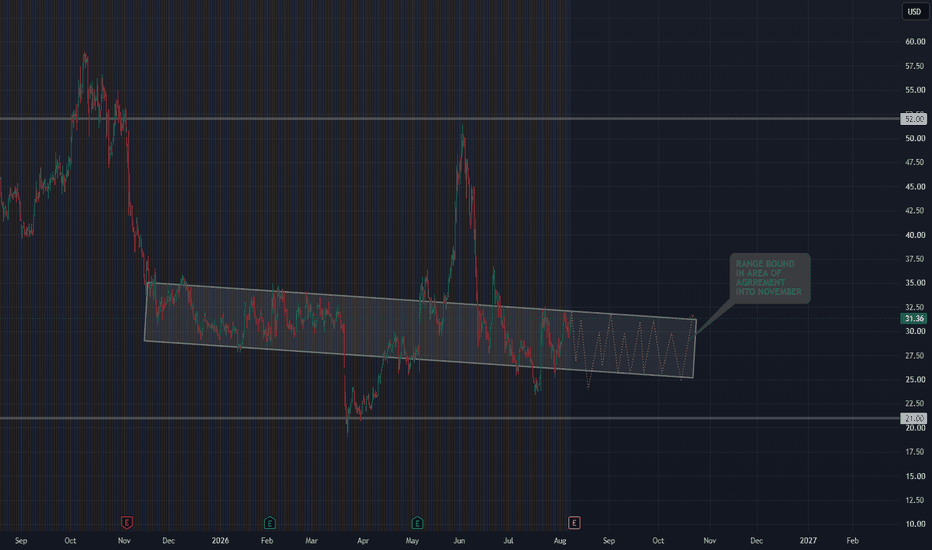Open the green February earnings marker
This screenshot has width=932, height=550.
[x=269, y=523]
